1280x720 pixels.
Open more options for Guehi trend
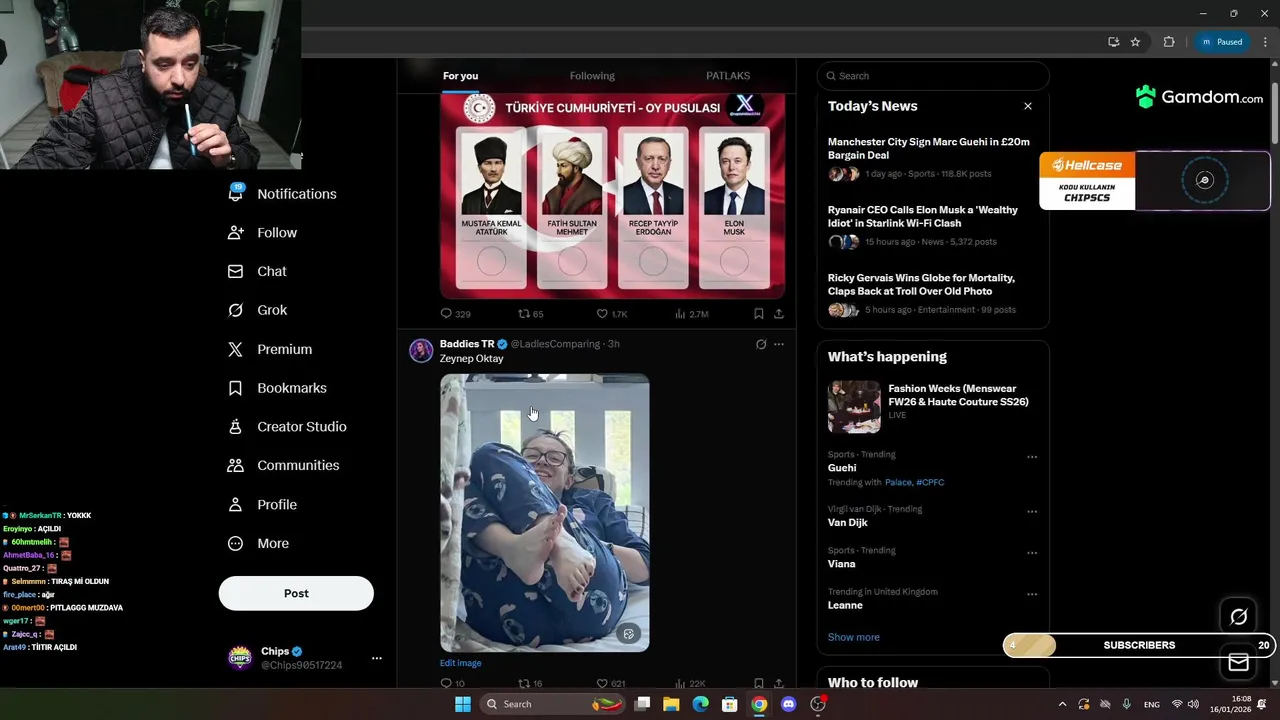pyautogui.click(x=1032, y=457)
